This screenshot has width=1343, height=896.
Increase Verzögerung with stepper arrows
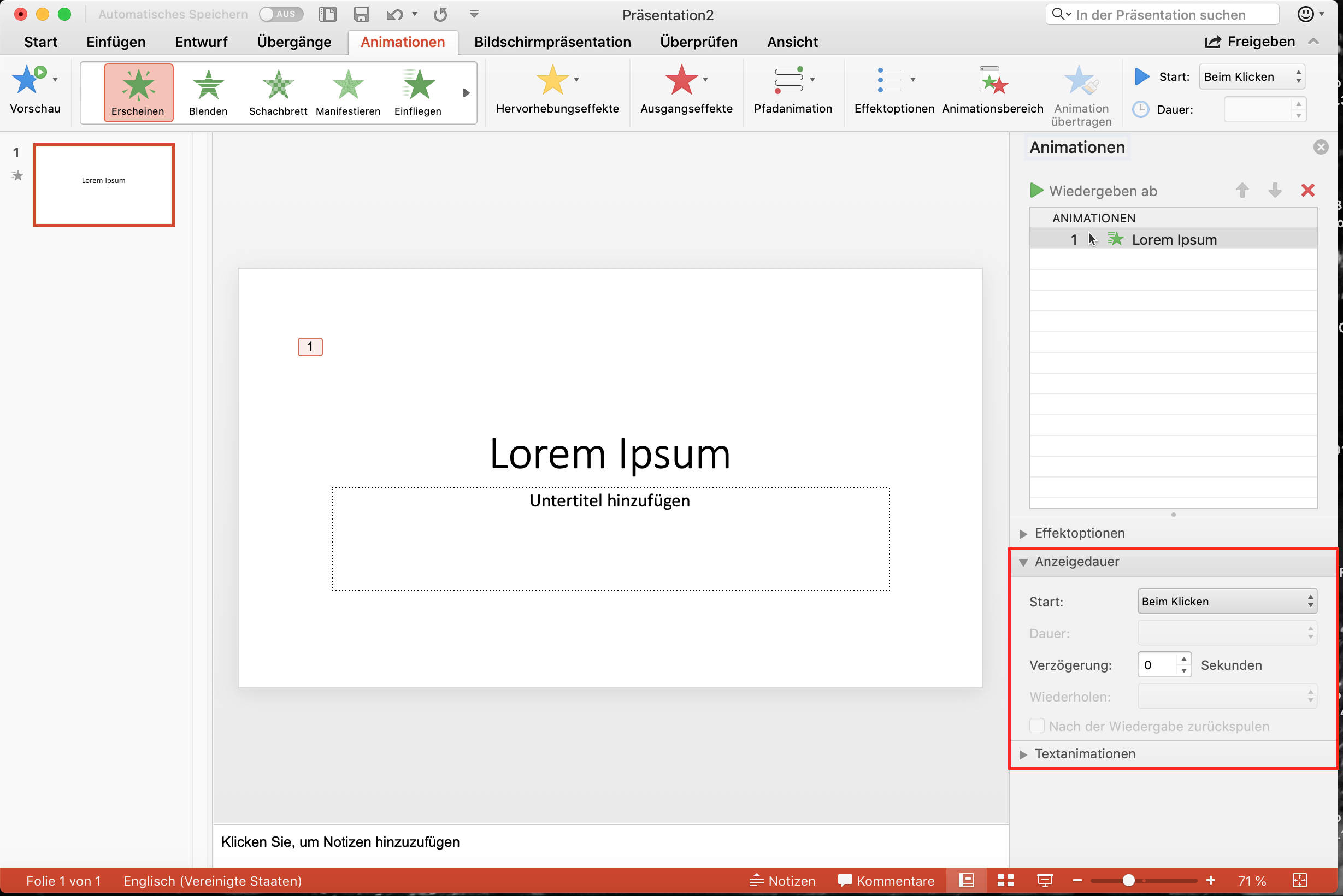[1183, 659]
